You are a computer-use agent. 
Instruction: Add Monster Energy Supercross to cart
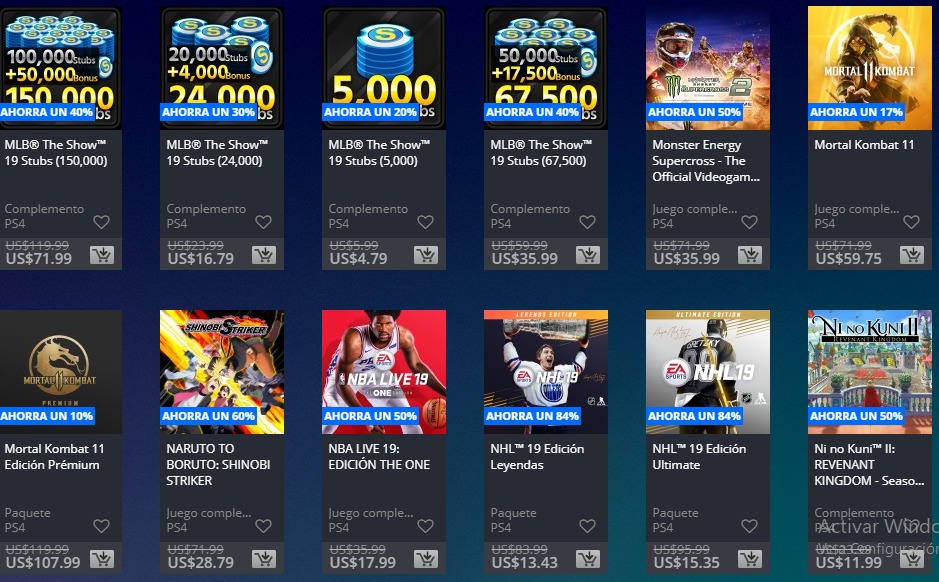(750, 255)
